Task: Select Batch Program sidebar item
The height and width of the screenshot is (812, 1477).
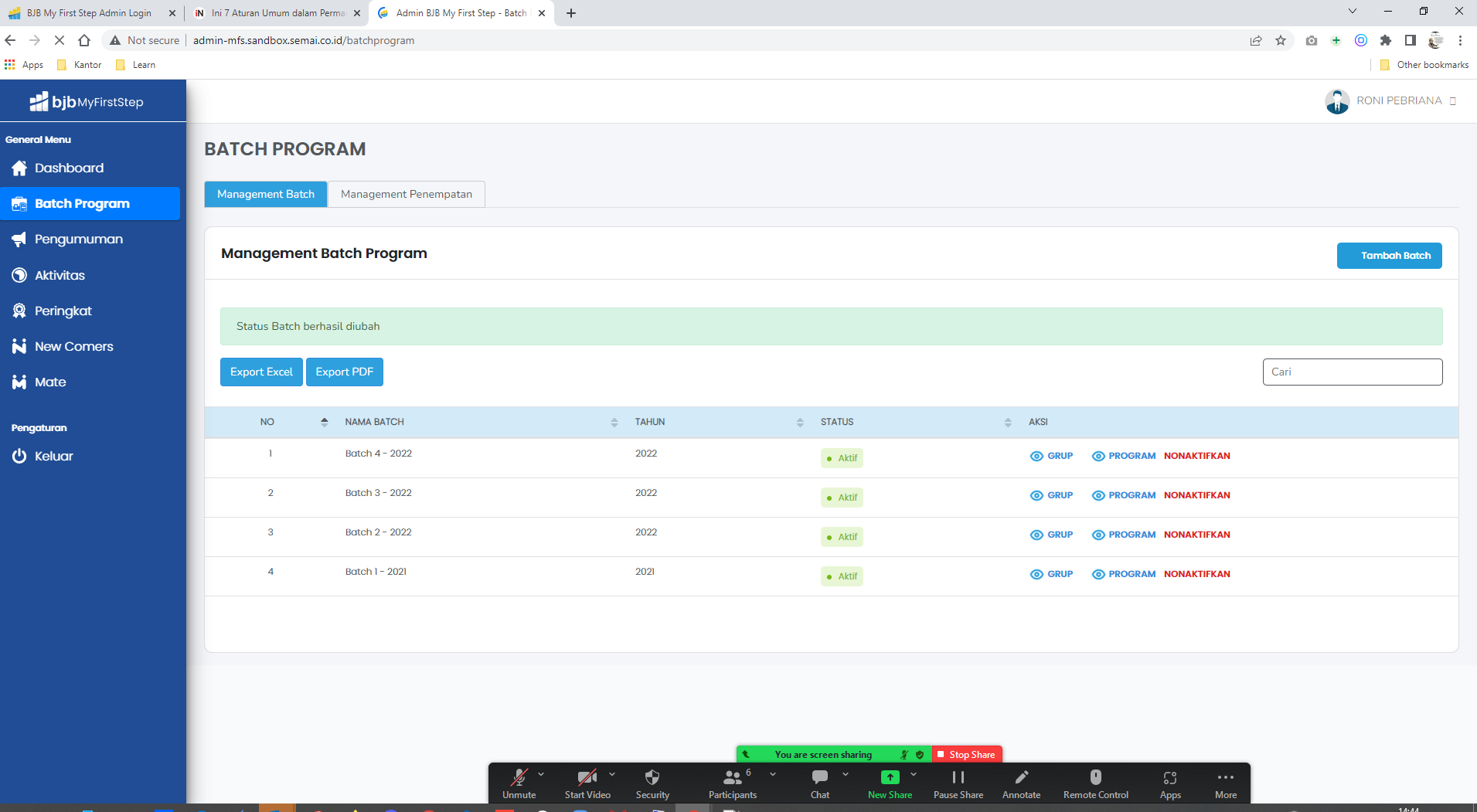Action: (90, 203)
